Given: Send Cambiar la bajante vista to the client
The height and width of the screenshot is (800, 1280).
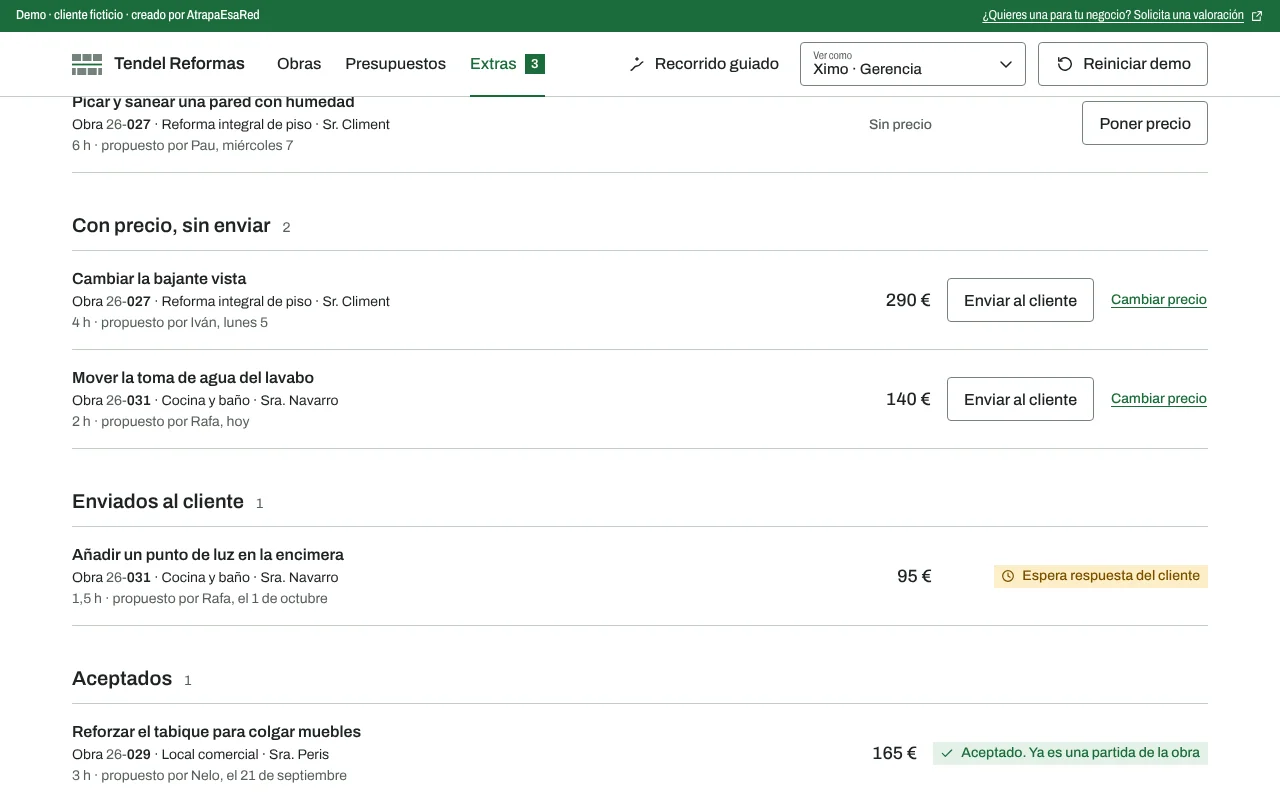Looking at the screenshot, I should coord(1020,300).
